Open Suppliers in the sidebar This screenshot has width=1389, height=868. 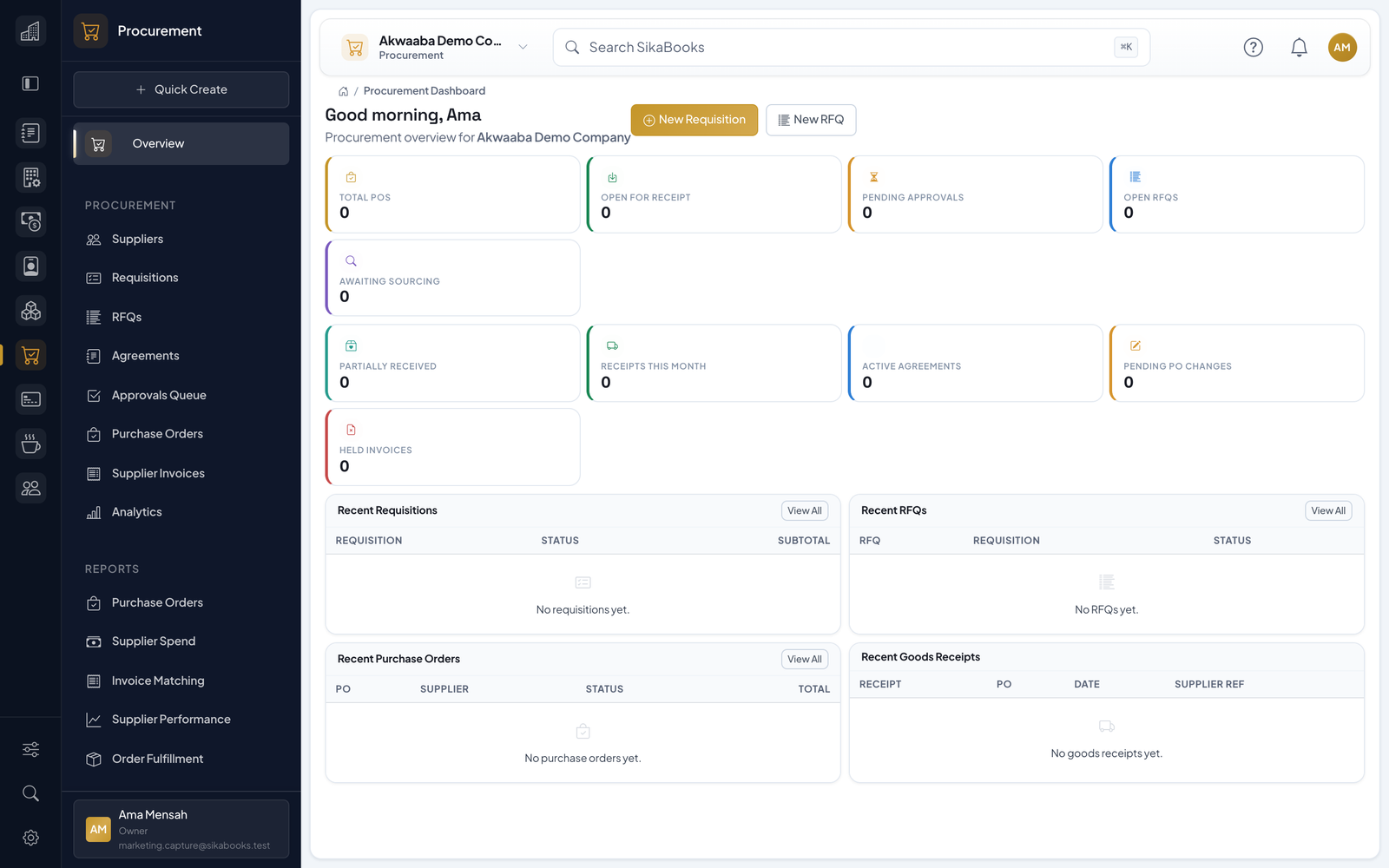tap(181, 240)
